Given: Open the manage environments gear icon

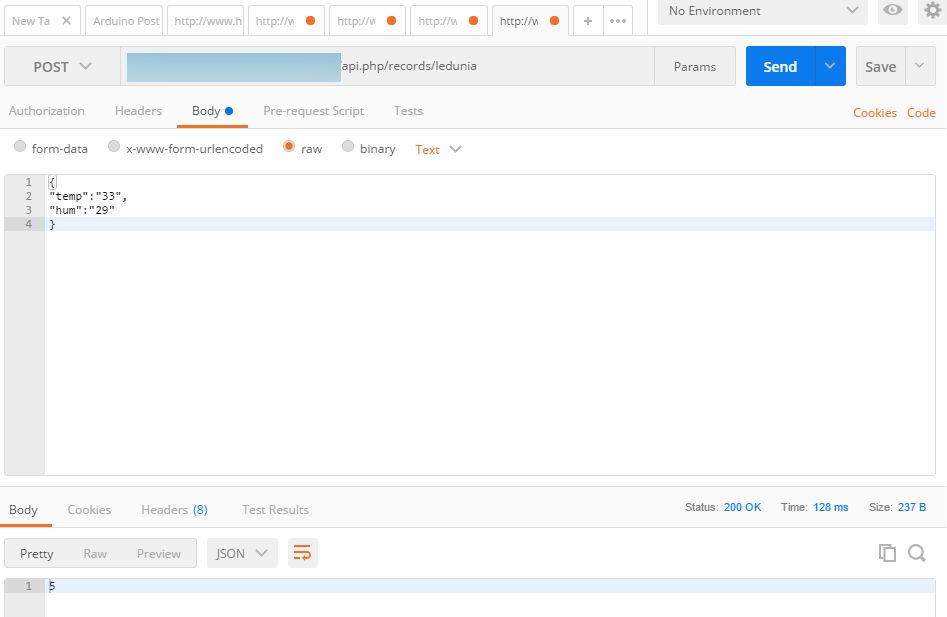Looking at the screenshot, I should [x=933, y=10].
